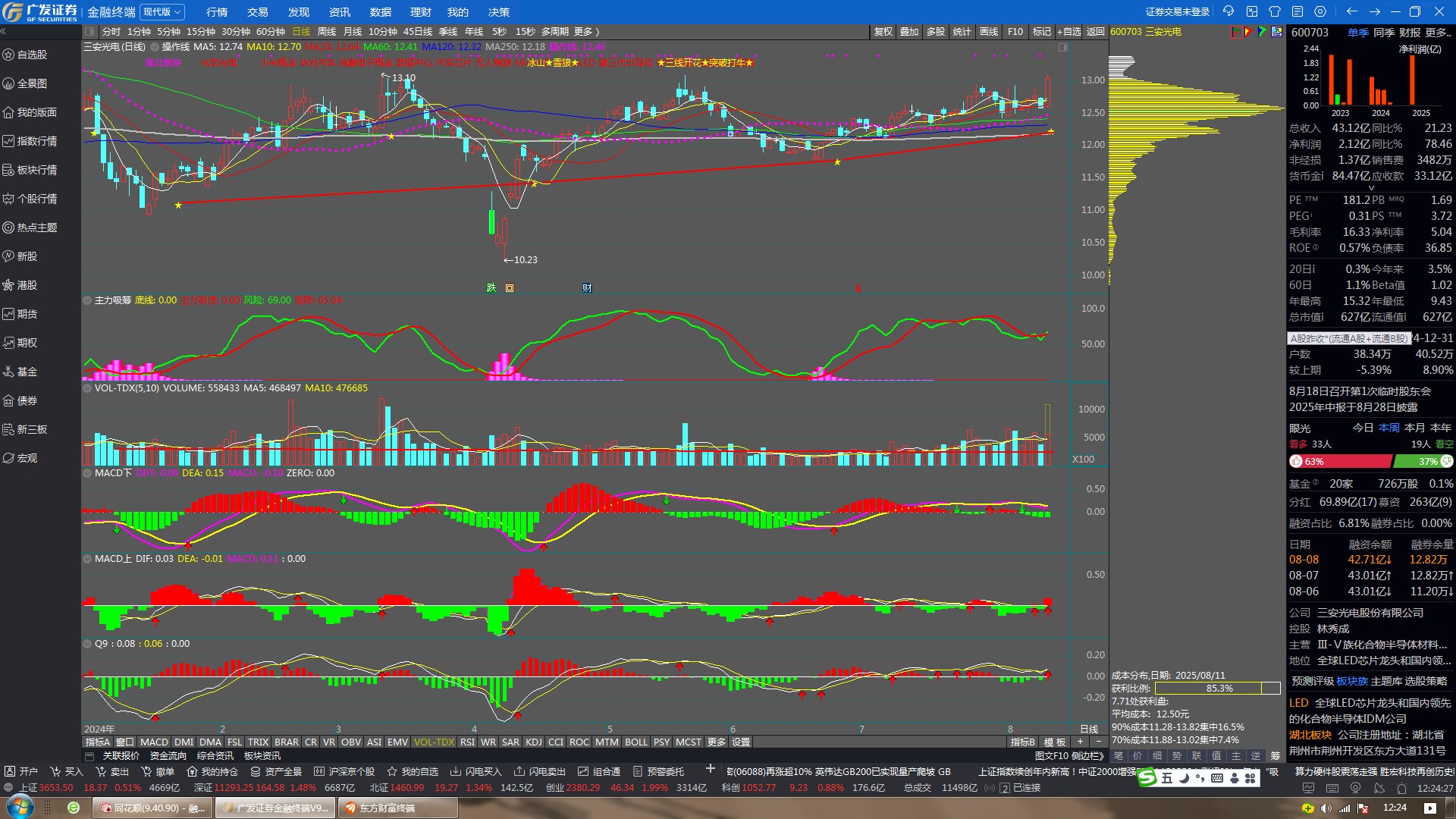Click the 闪电买入 button
The image size is (1456, 819).
(x=476, y=771)
